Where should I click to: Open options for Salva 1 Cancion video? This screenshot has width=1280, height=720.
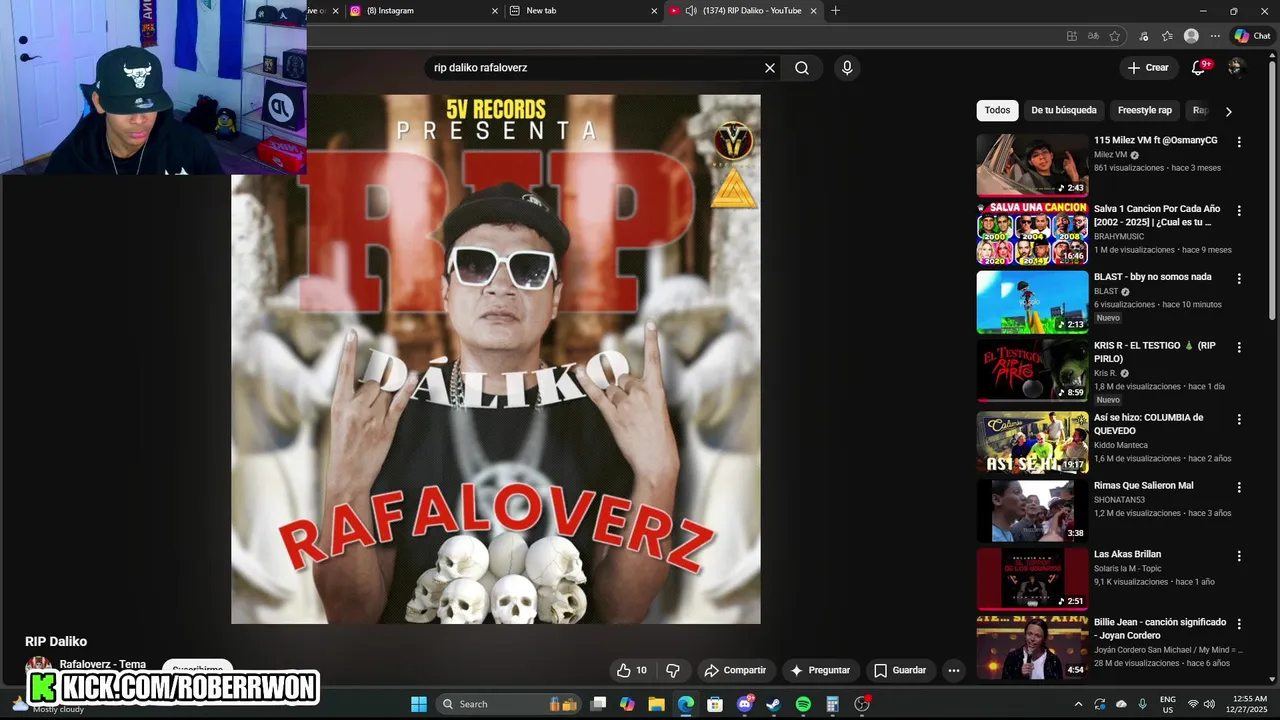[x=1239, y=211]
